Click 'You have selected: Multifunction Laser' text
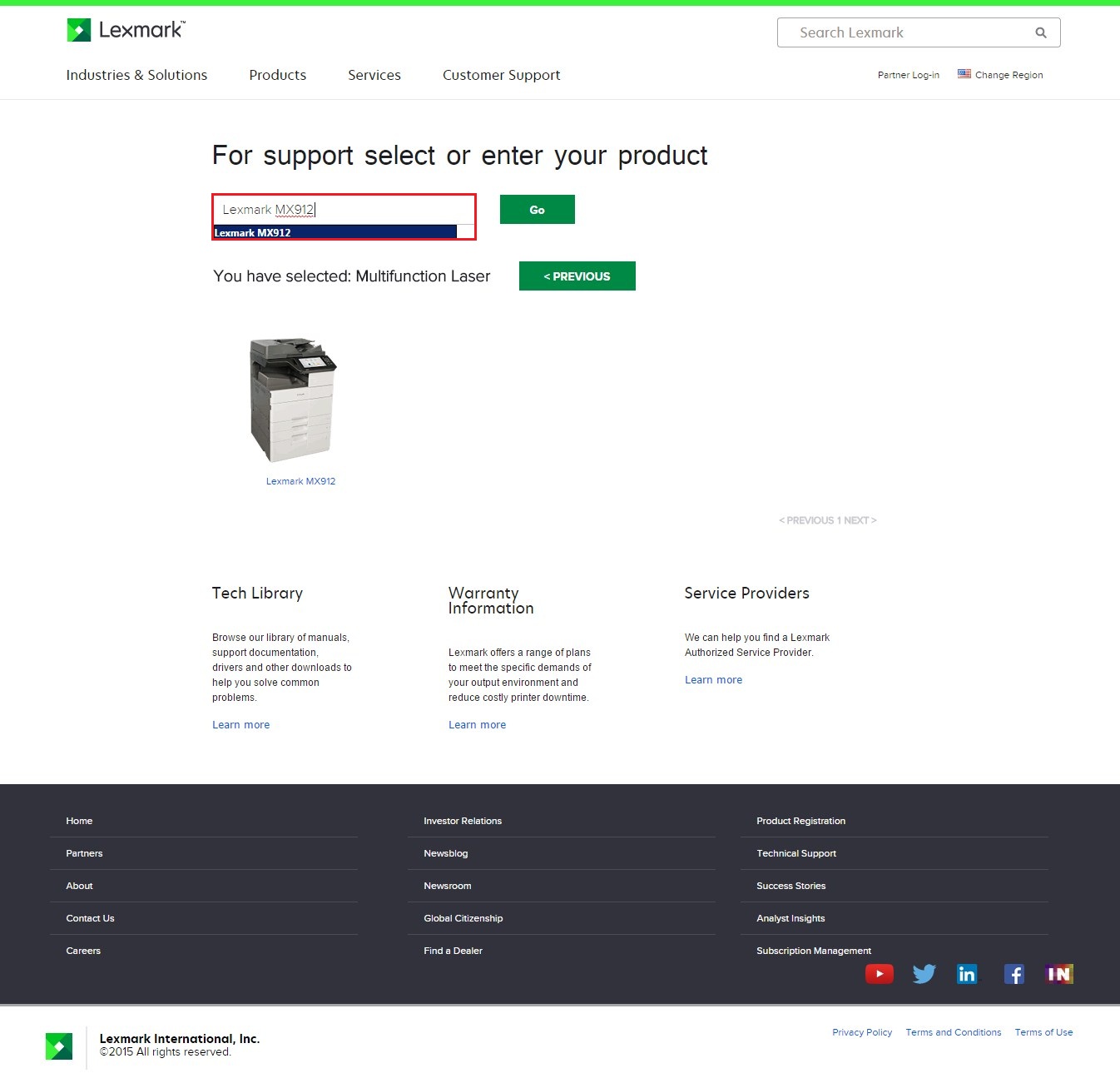Image resolution: width=1120 pixels, height=1088 pixels. click(352, 276)
